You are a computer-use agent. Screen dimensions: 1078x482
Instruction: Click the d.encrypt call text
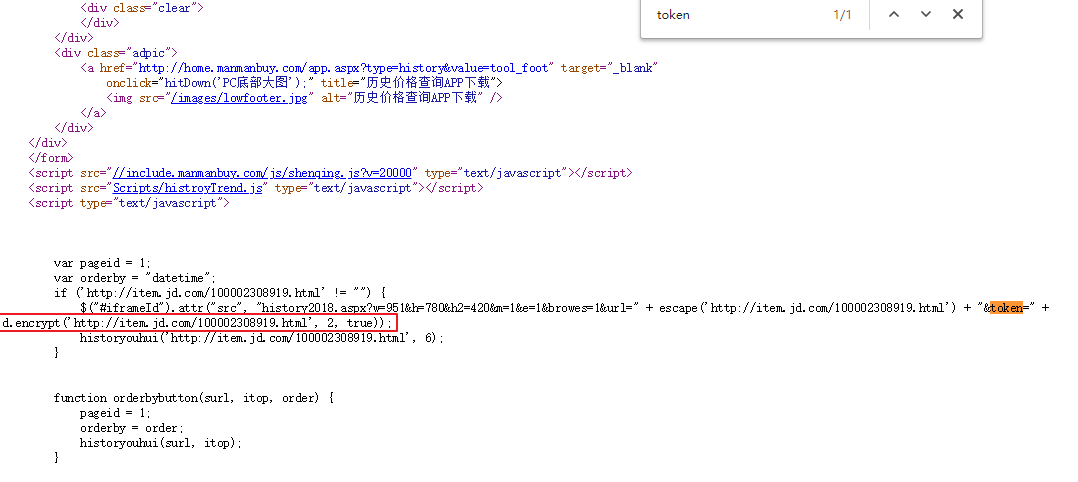(x=197, y=323)
